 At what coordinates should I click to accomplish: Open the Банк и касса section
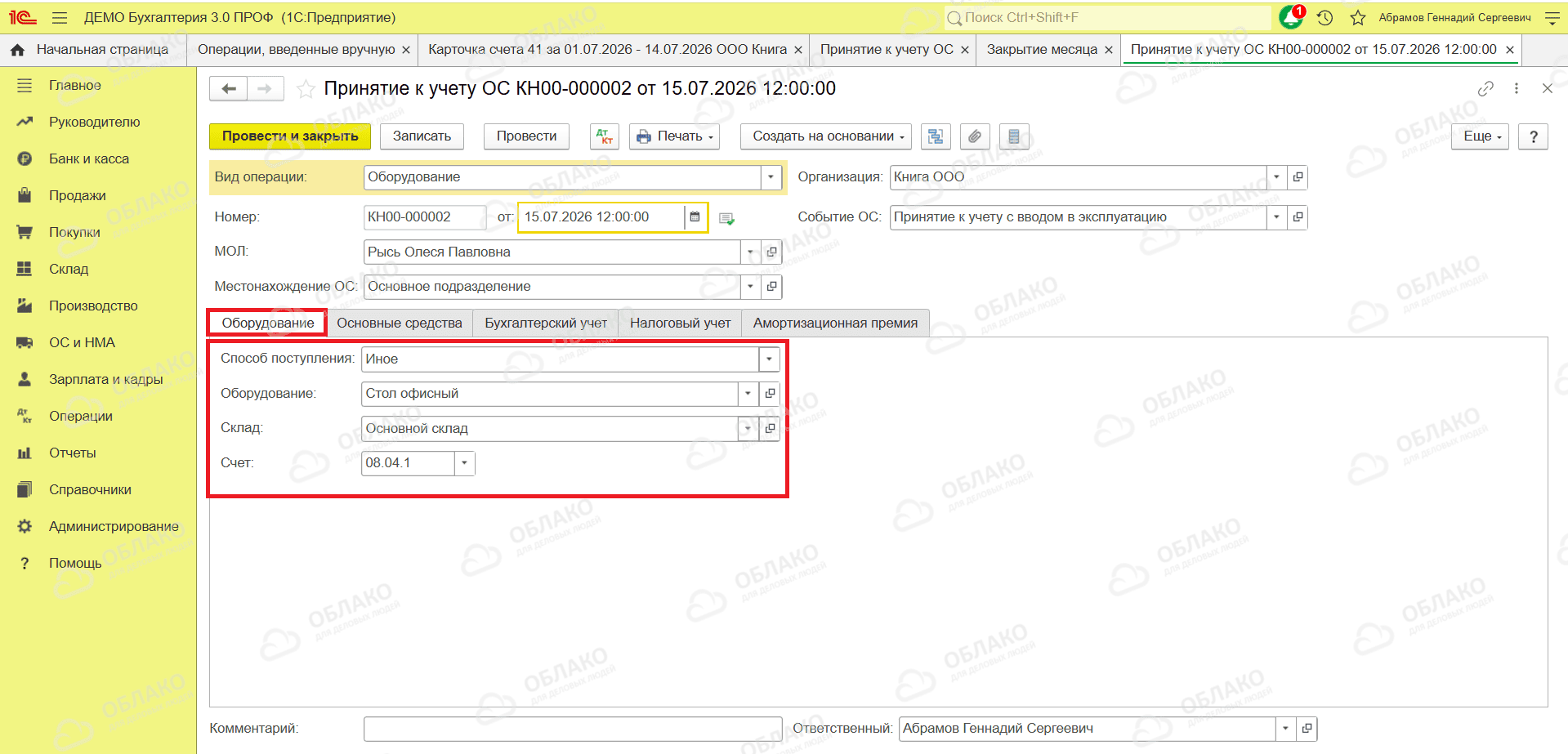click(x=89, y=159)
